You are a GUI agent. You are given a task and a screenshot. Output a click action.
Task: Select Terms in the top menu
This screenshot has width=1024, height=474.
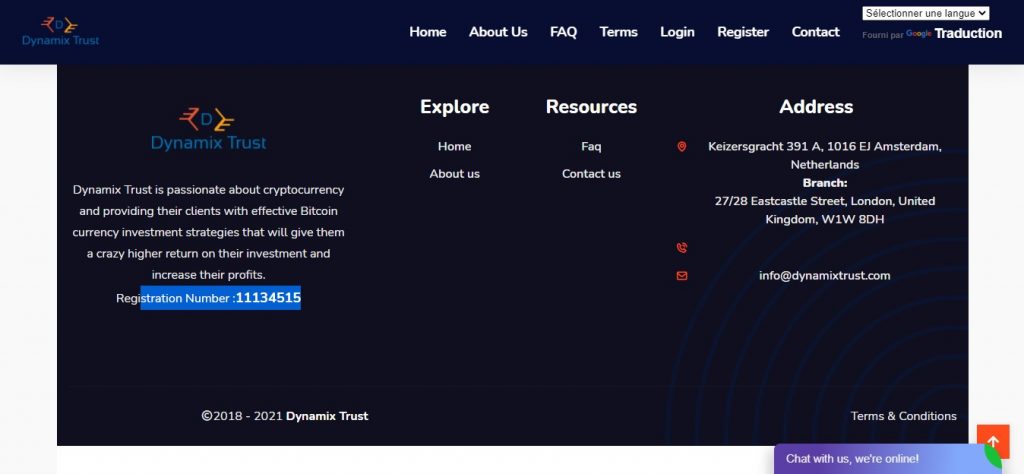pos(618,32)
